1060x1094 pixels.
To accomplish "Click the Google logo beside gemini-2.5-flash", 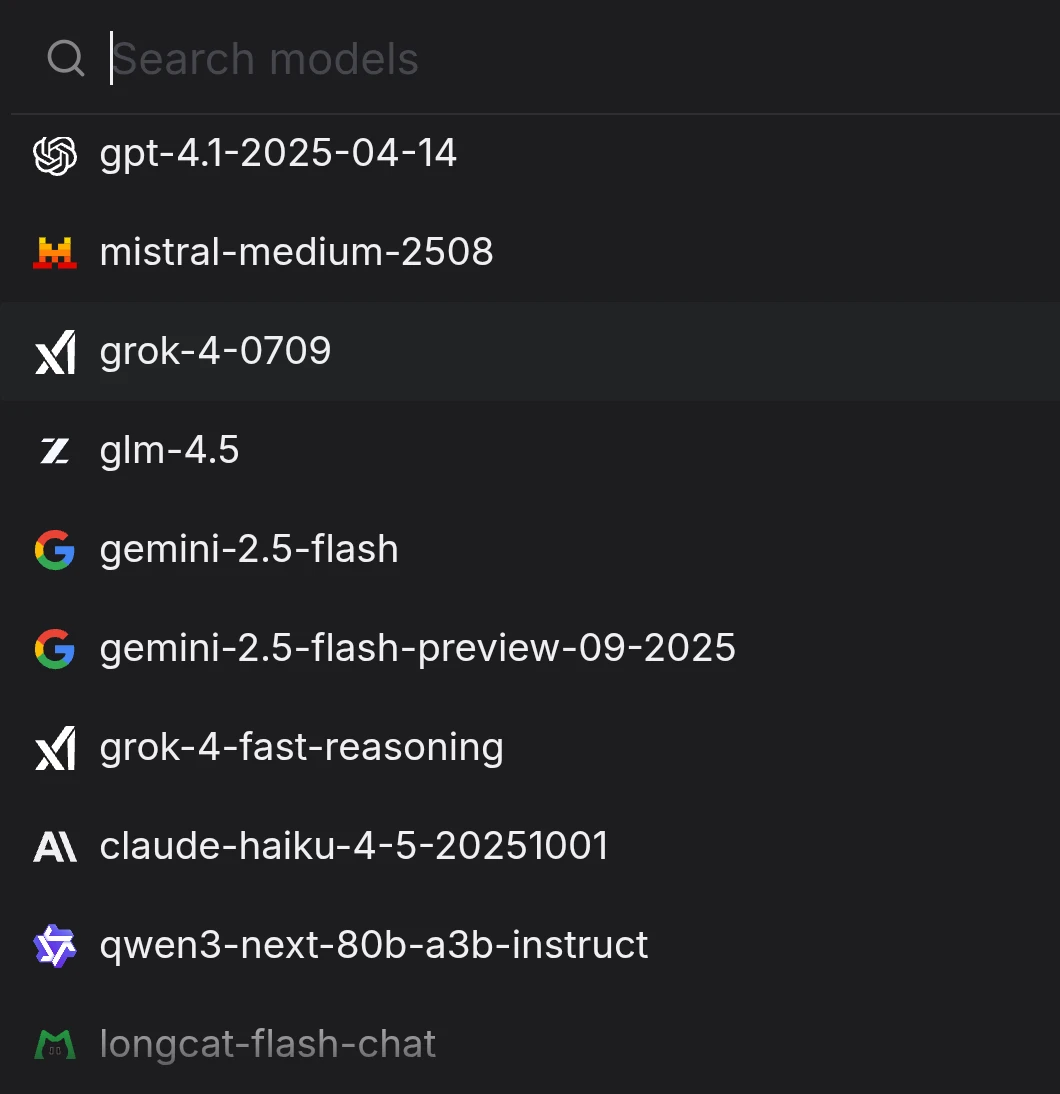I will (x=55, y=550).
